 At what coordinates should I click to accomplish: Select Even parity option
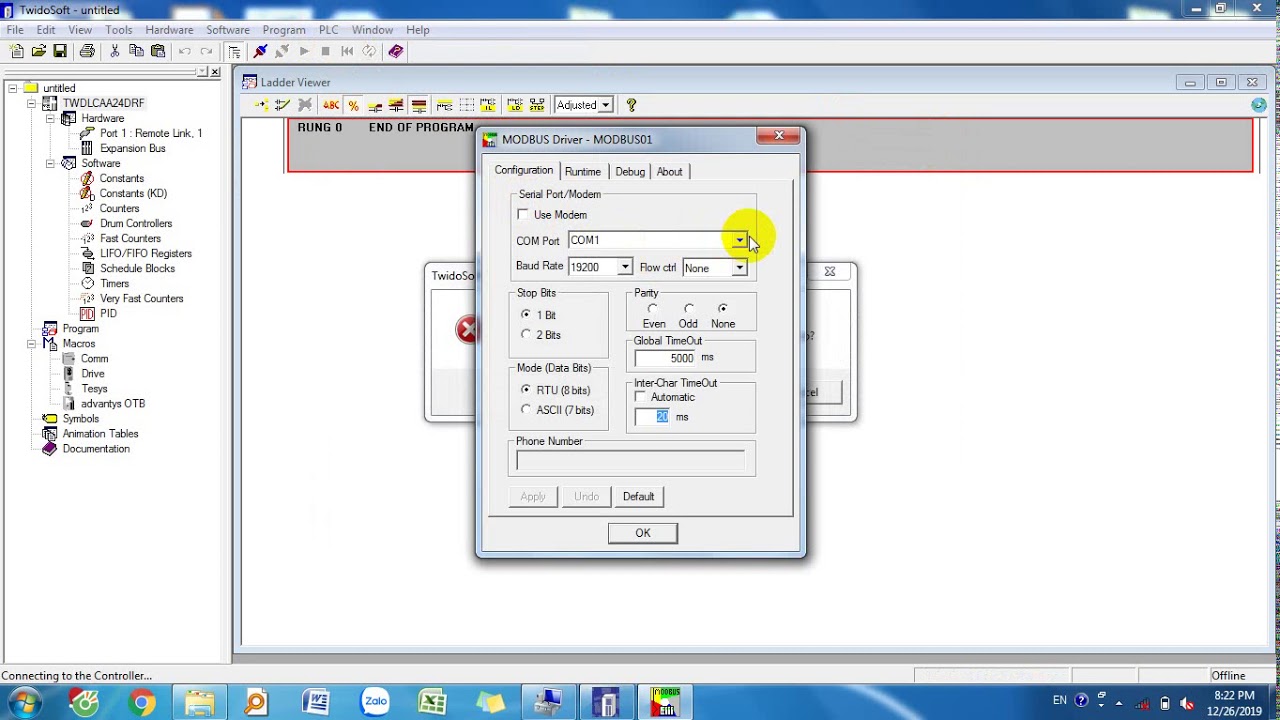tap(653, 309)
